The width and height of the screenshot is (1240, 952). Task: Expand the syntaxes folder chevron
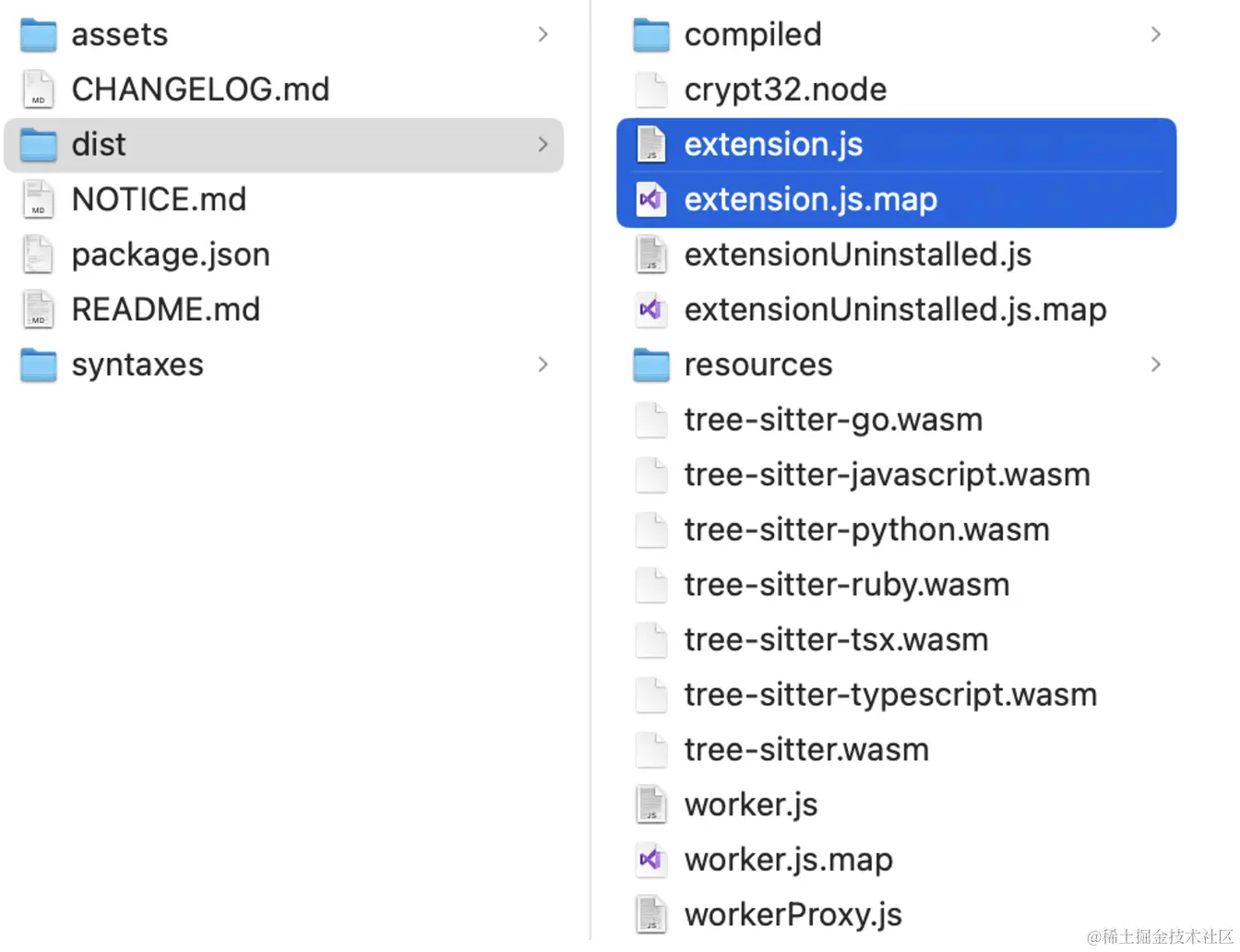pyautogui.click(x=542, y=364)
